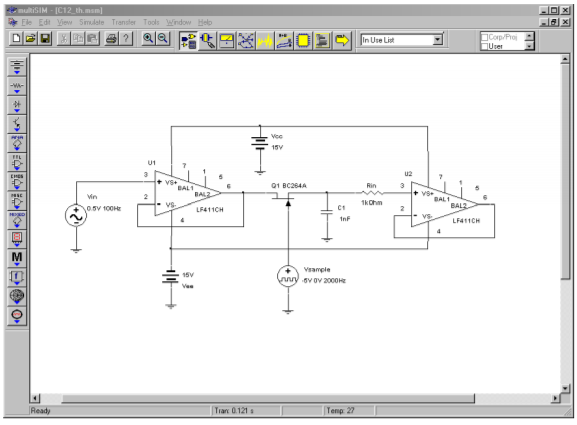Image resolution: width=577 pixels, height=425 pixels.
Task: Open the Analyses graph toolbar button
Action: 265,40
